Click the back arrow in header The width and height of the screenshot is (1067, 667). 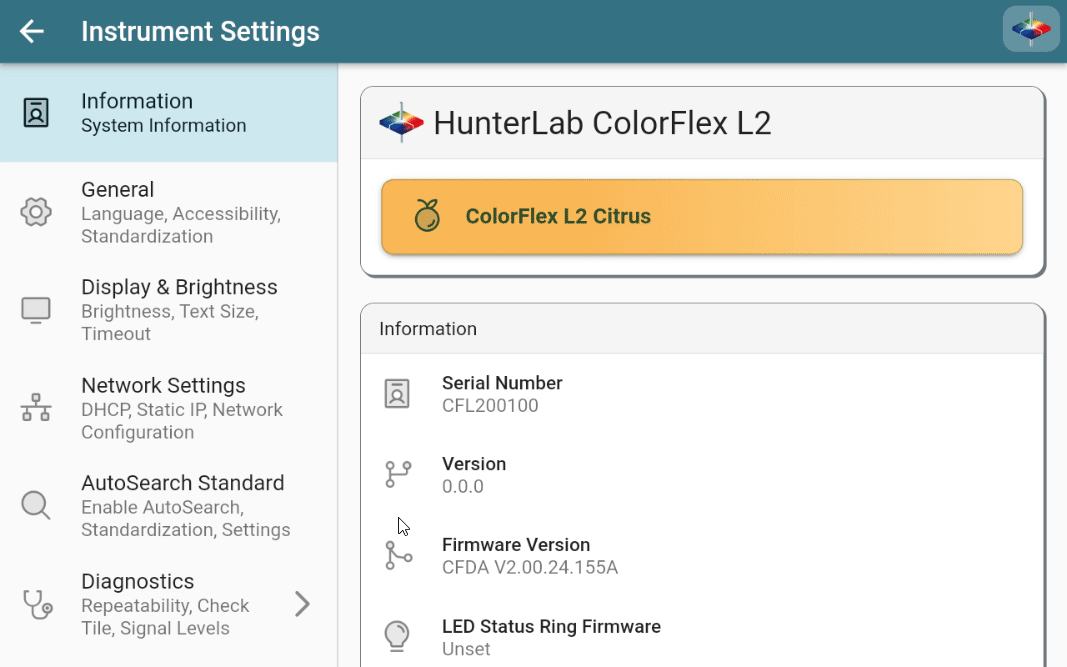pos(32,32)
